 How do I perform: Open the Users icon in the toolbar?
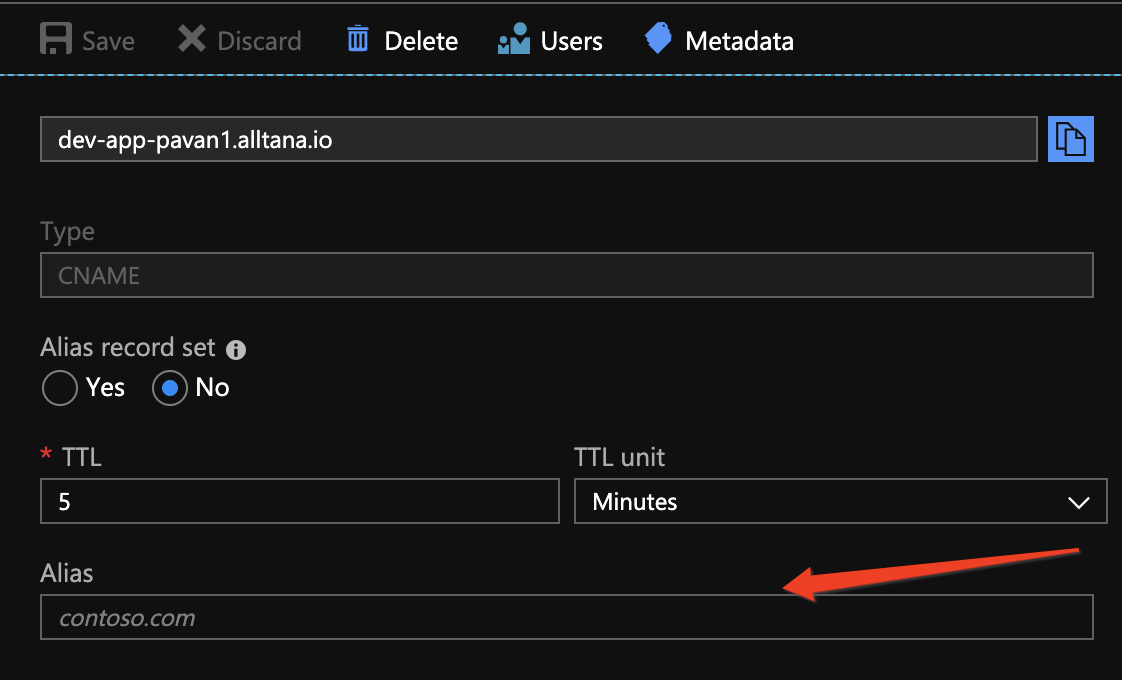coord(512,38)
